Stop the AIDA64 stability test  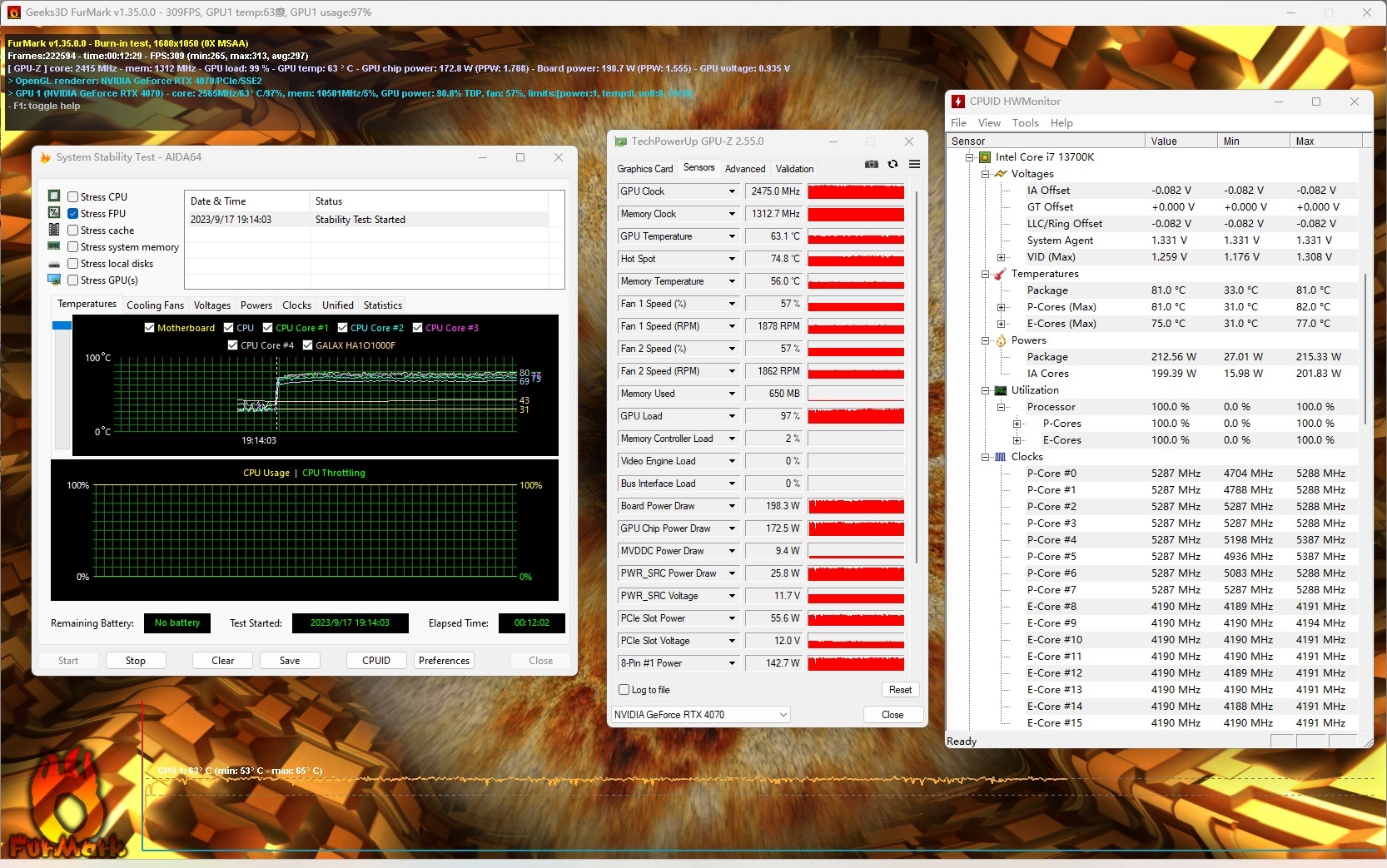coord(136,661)
